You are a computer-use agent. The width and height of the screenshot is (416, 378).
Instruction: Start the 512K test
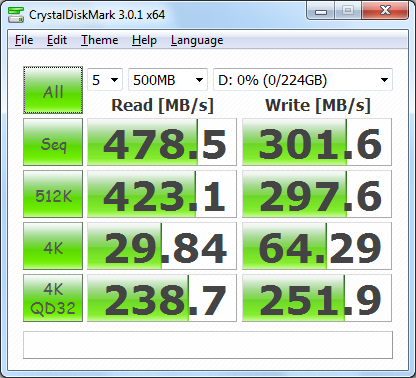tap(53, 194)
